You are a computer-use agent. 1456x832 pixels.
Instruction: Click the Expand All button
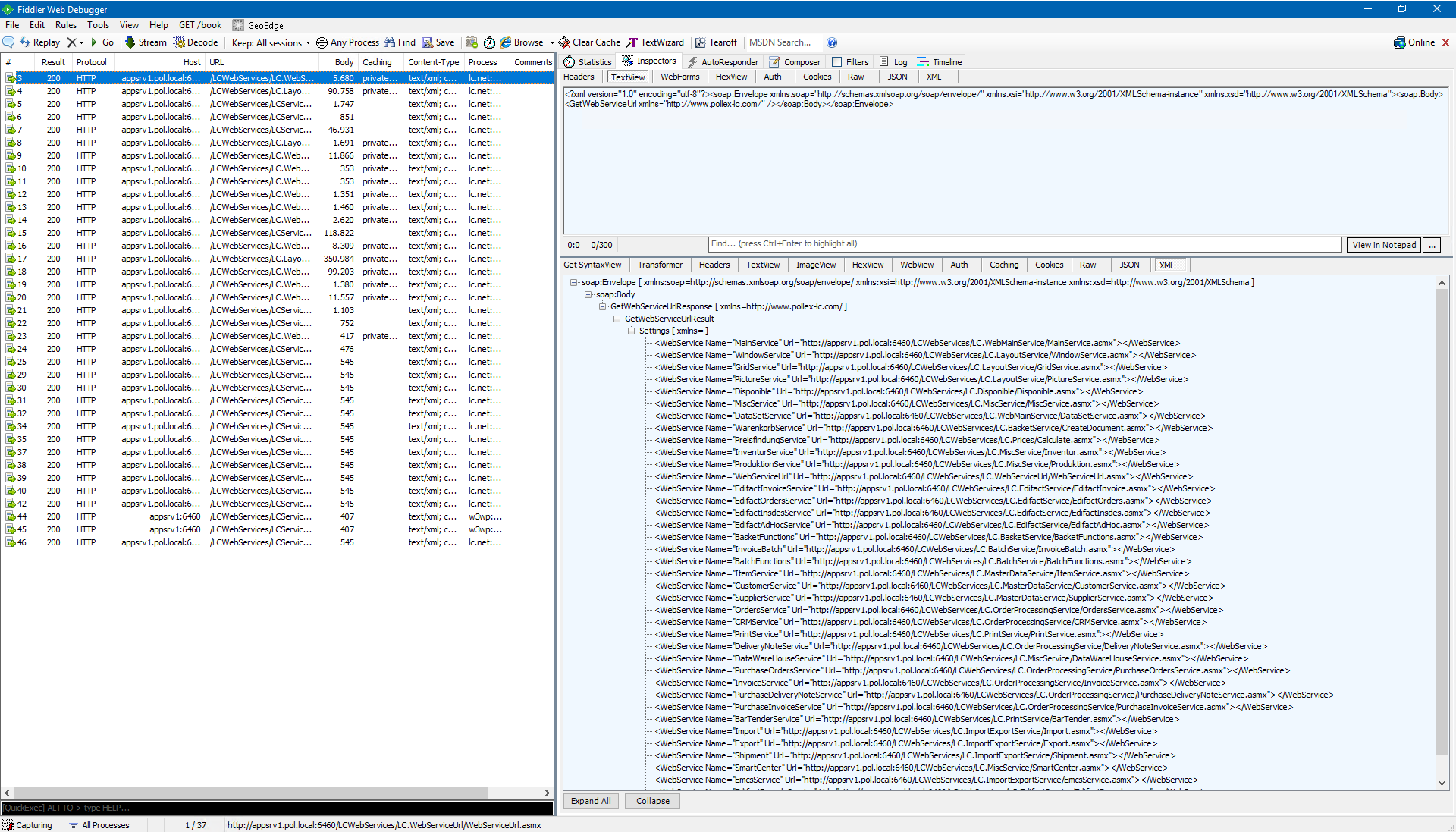(x=591, y=801)
